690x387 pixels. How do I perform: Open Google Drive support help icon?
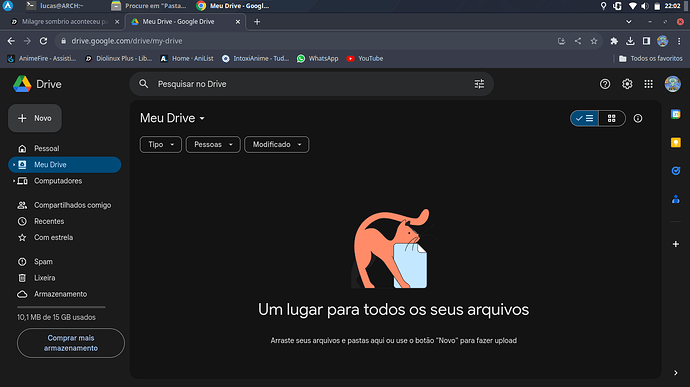click(605, 84)
